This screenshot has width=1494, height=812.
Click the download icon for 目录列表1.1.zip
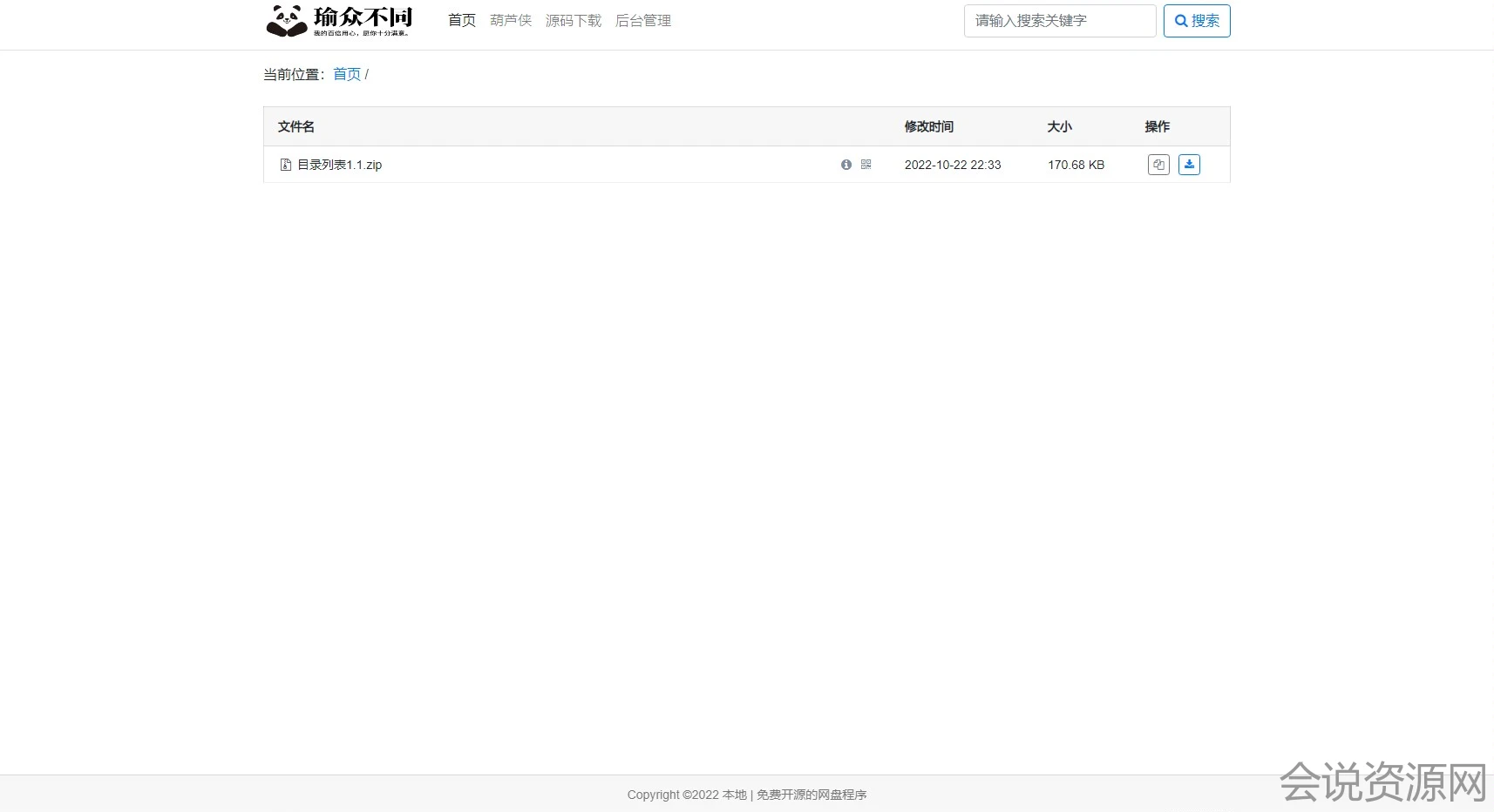click(1189, 165)
